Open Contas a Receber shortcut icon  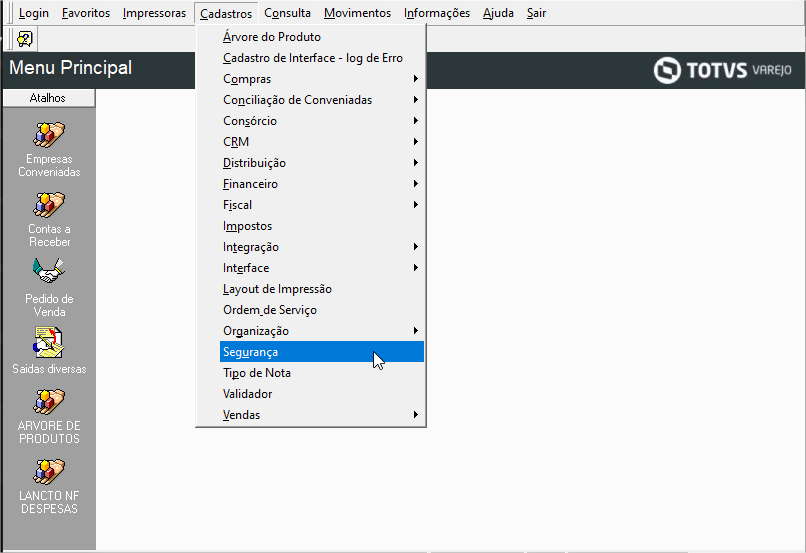(x=49, y=205)
